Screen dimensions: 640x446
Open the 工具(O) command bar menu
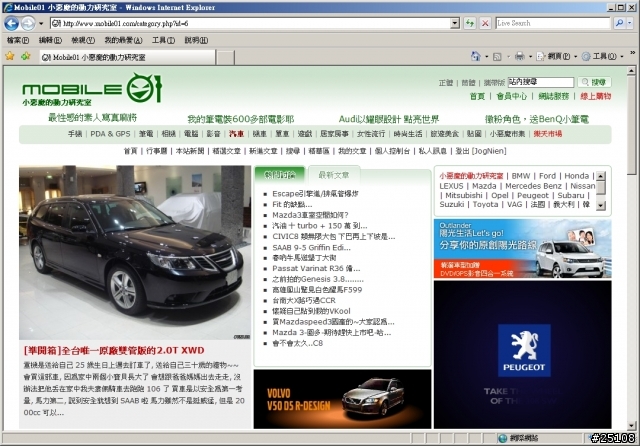[x=602, y=56]
